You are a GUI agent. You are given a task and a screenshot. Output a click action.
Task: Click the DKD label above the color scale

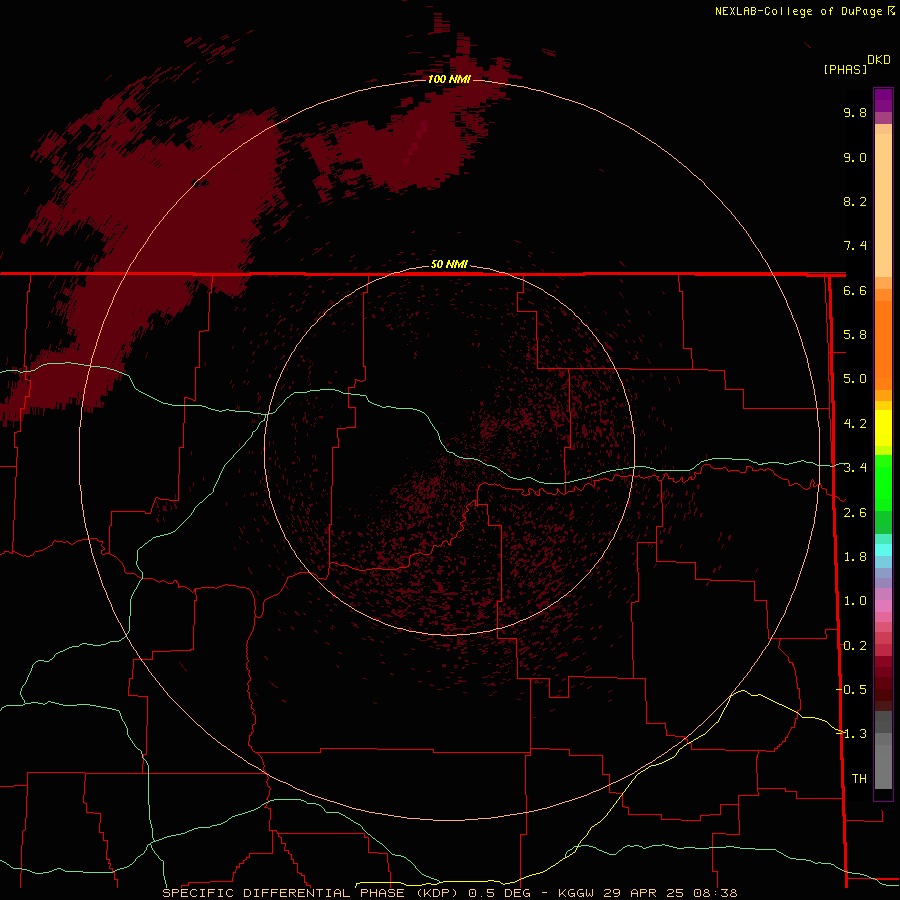click(x=879, y=60)
